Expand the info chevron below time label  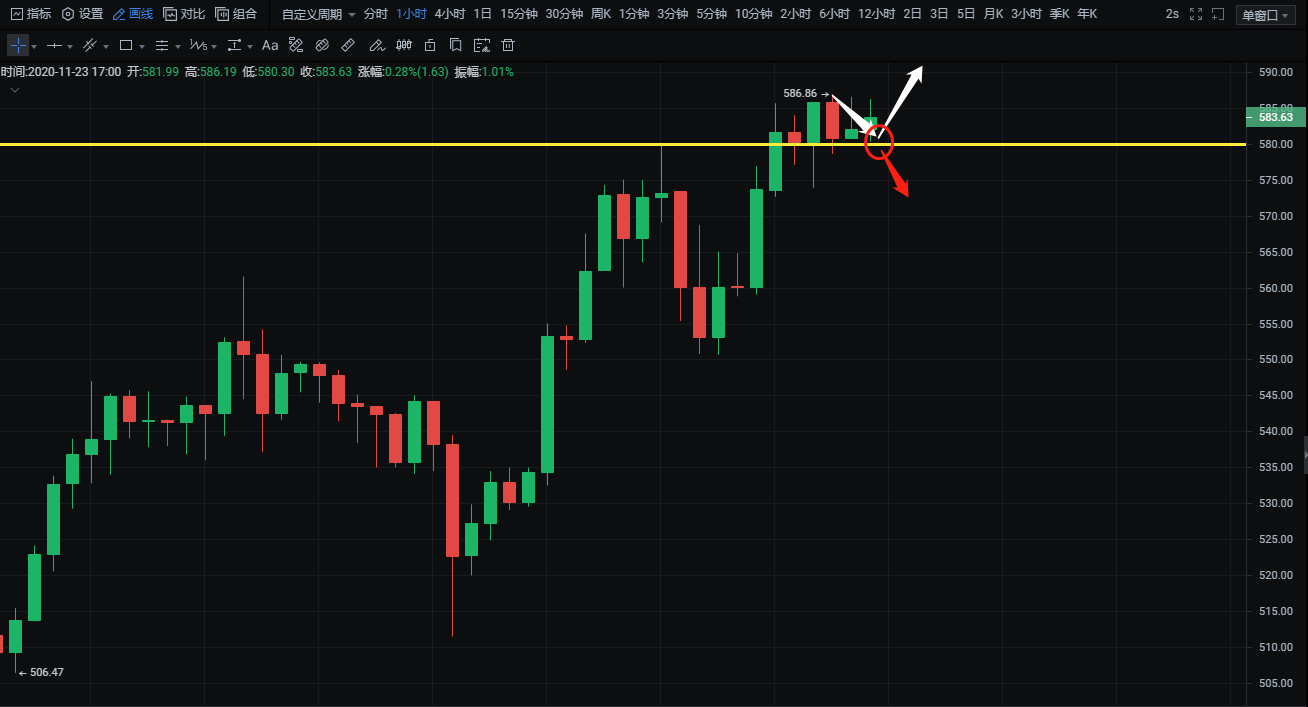pyautogui.click(x=15, y=90)
